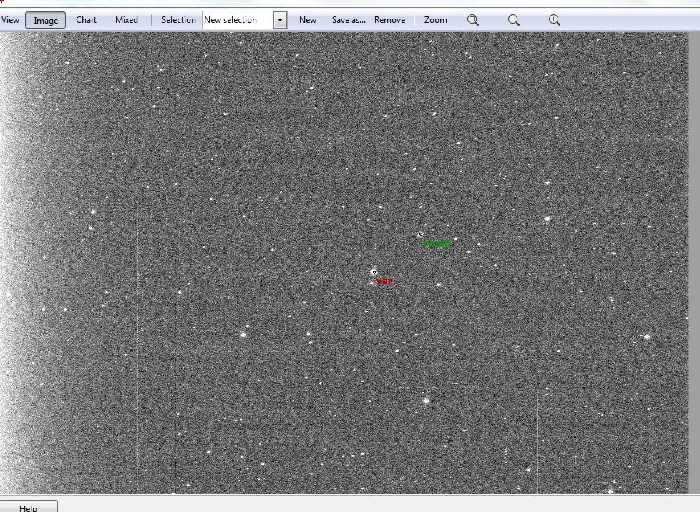Select the green-labeled comparison star marker
This screenshot has width=700, height=512.
coord(420,234)
